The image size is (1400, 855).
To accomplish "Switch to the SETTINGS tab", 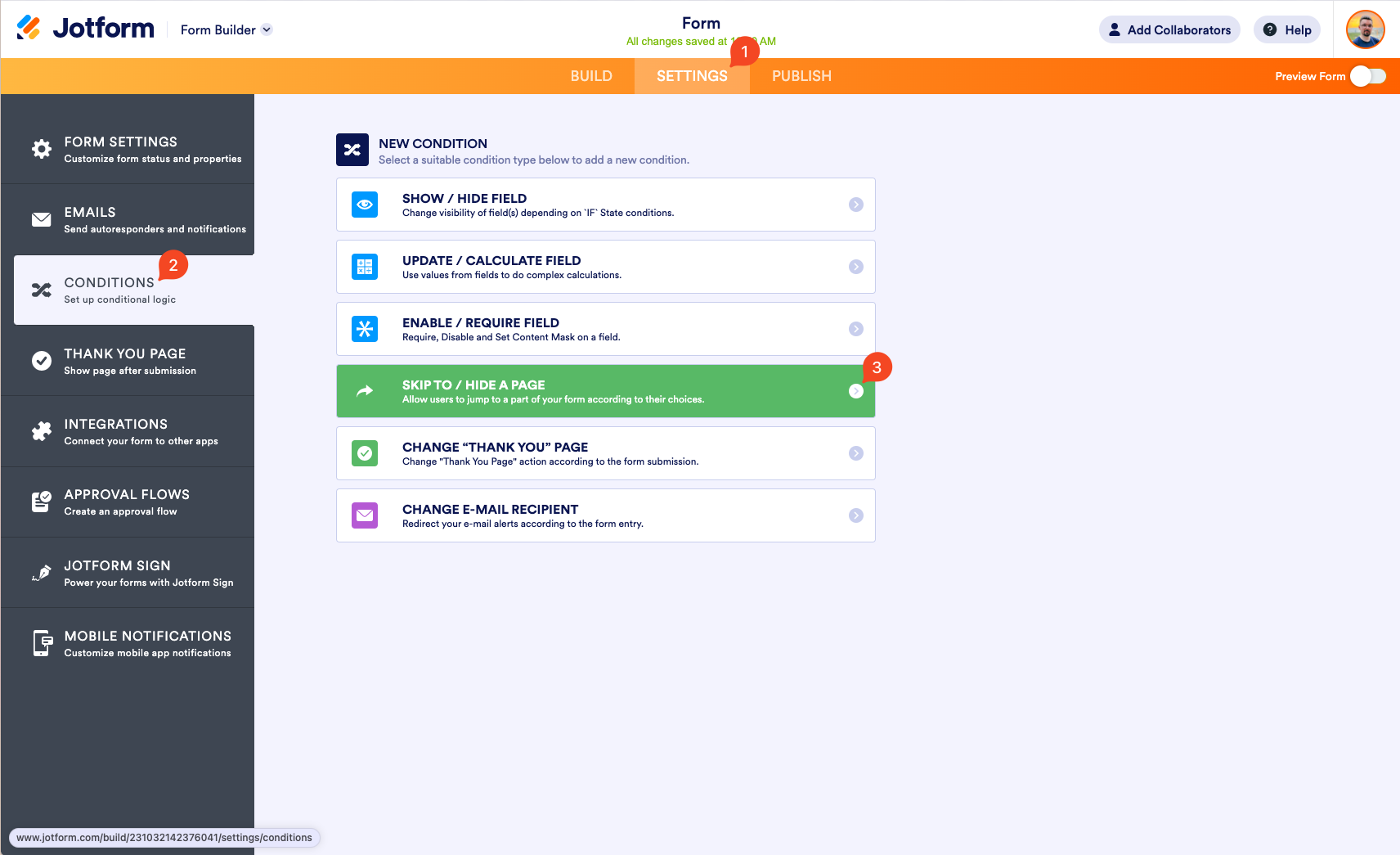I will pos(692,76).
